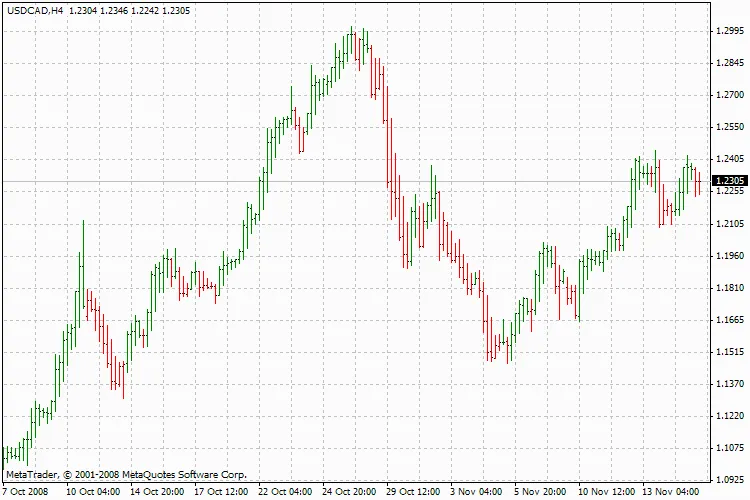Select the 10 Oct 04:00 time label
The image size is (750, 500).
click(x=93, y=492)
